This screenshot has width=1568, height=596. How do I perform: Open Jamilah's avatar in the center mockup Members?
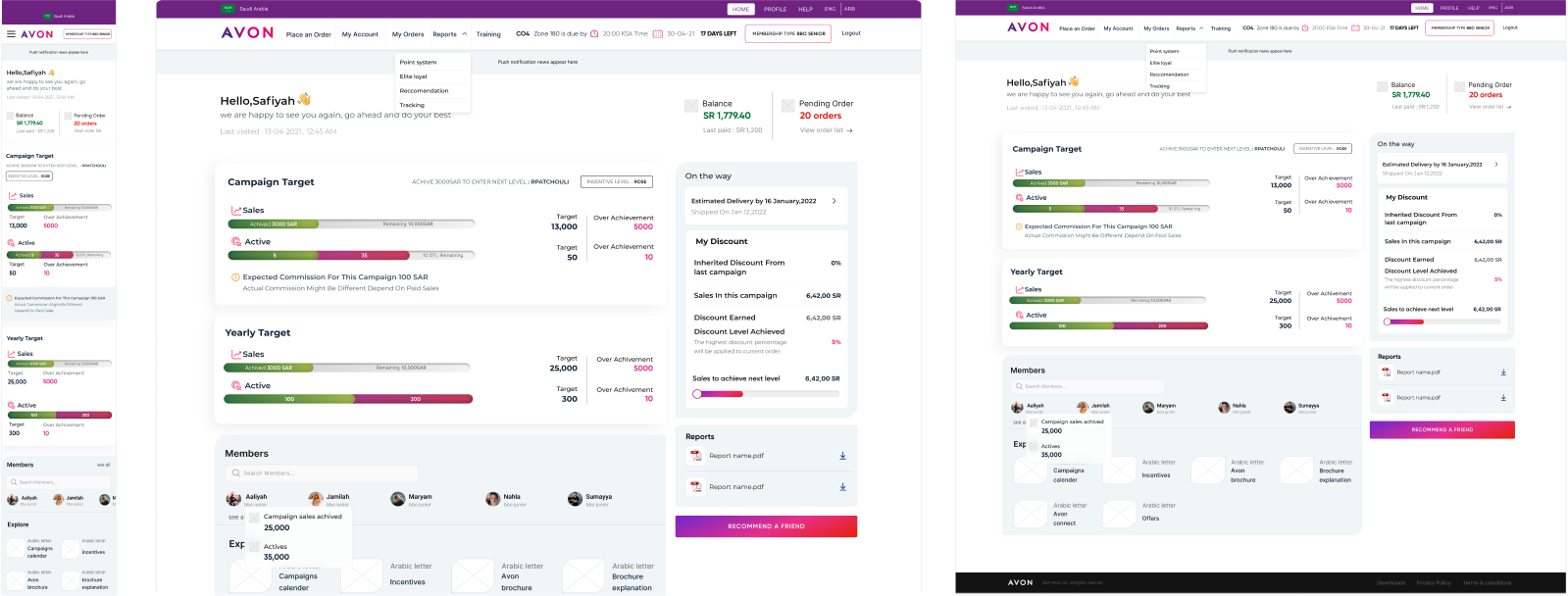coord(316,499)
